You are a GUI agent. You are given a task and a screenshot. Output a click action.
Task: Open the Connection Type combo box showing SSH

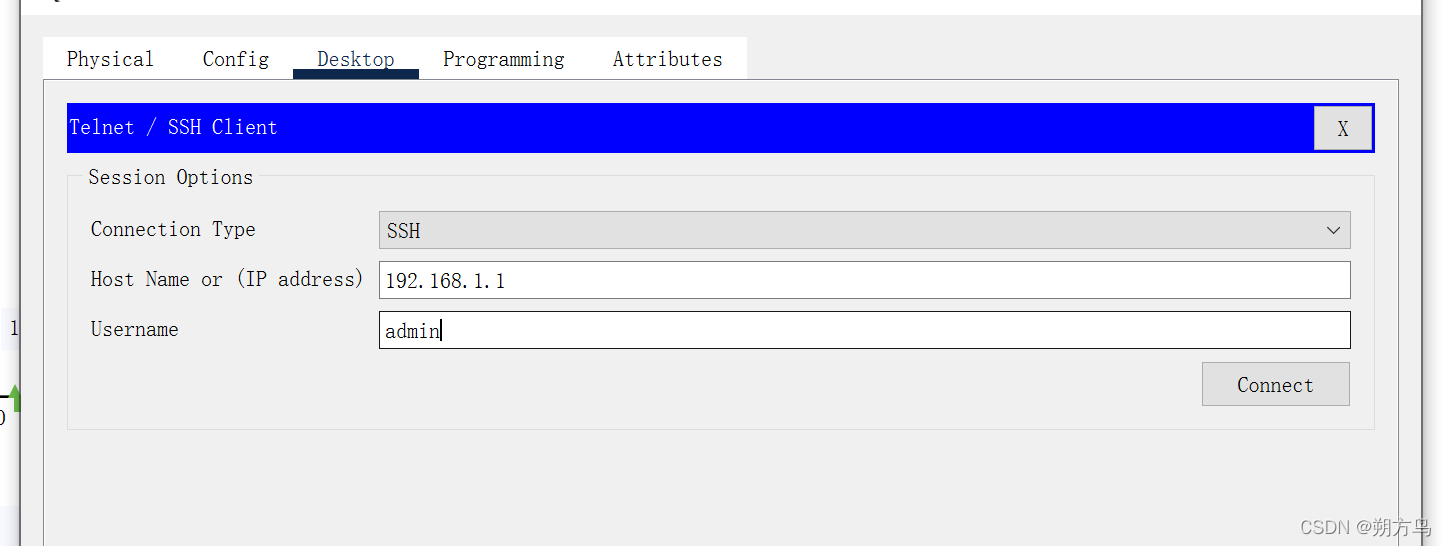(x=850, y=230)
